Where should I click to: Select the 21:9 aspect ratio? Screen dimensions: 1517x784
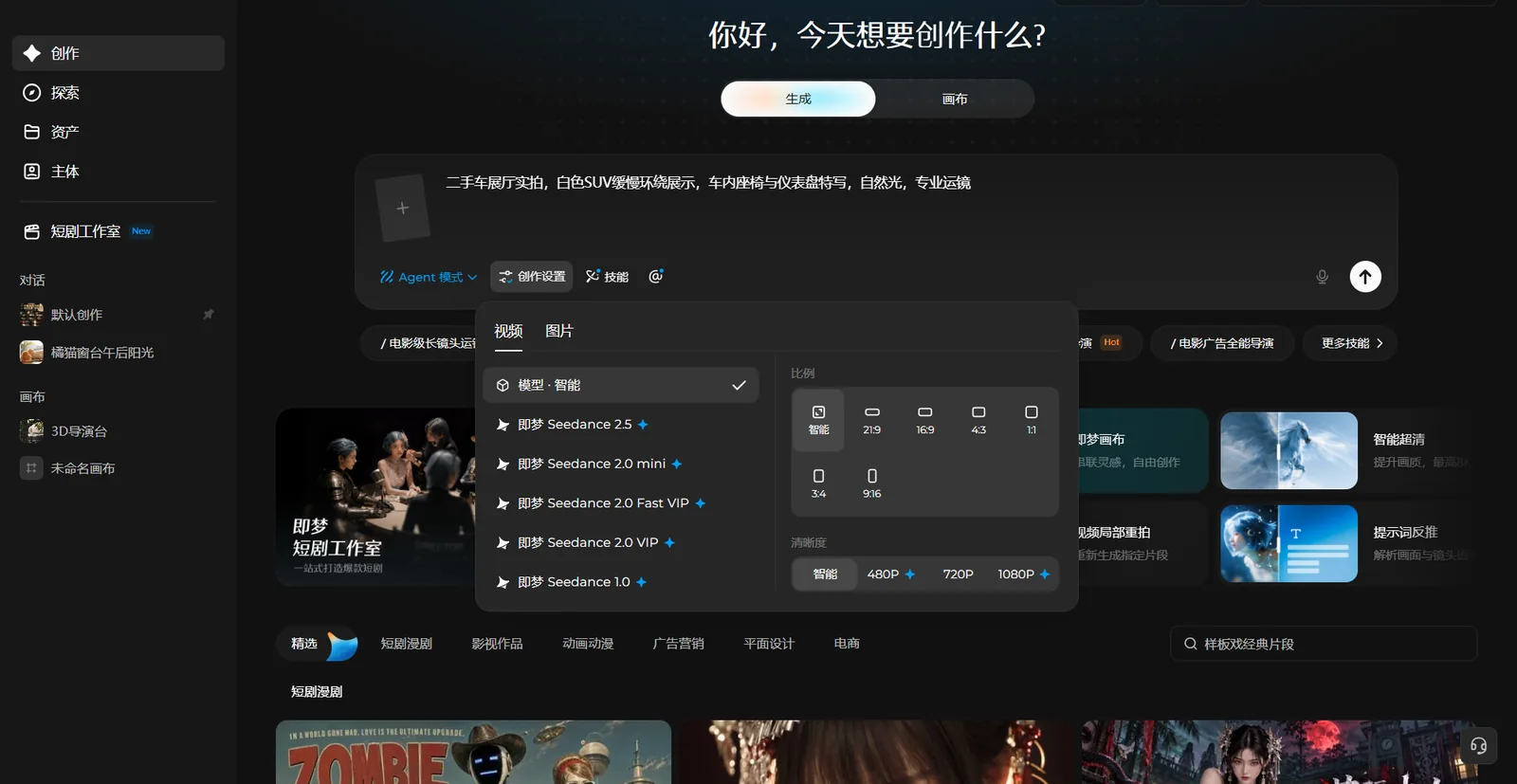[x=872, y=420]
